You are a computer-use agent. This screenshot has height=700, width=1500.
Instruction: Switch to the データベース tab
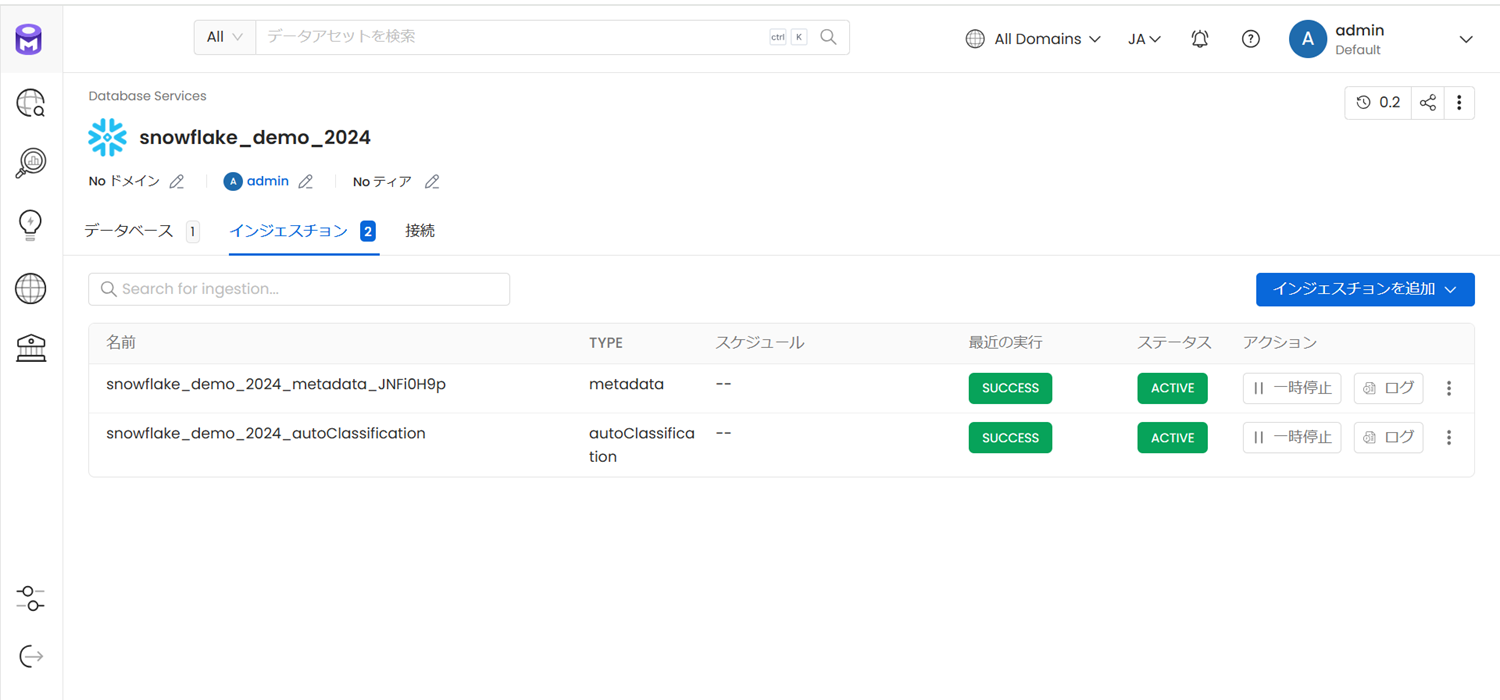(141, 231)
